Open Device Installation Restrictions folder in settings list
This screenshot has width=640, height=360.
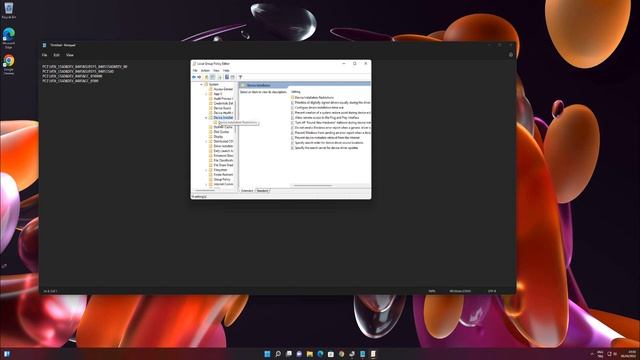tap(313, 98)
